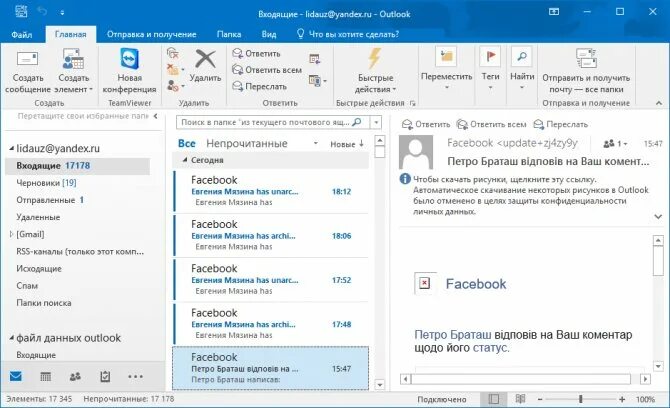Toggle ribbon display options button
Screen dimensions: 670x408
pos(554,12)
